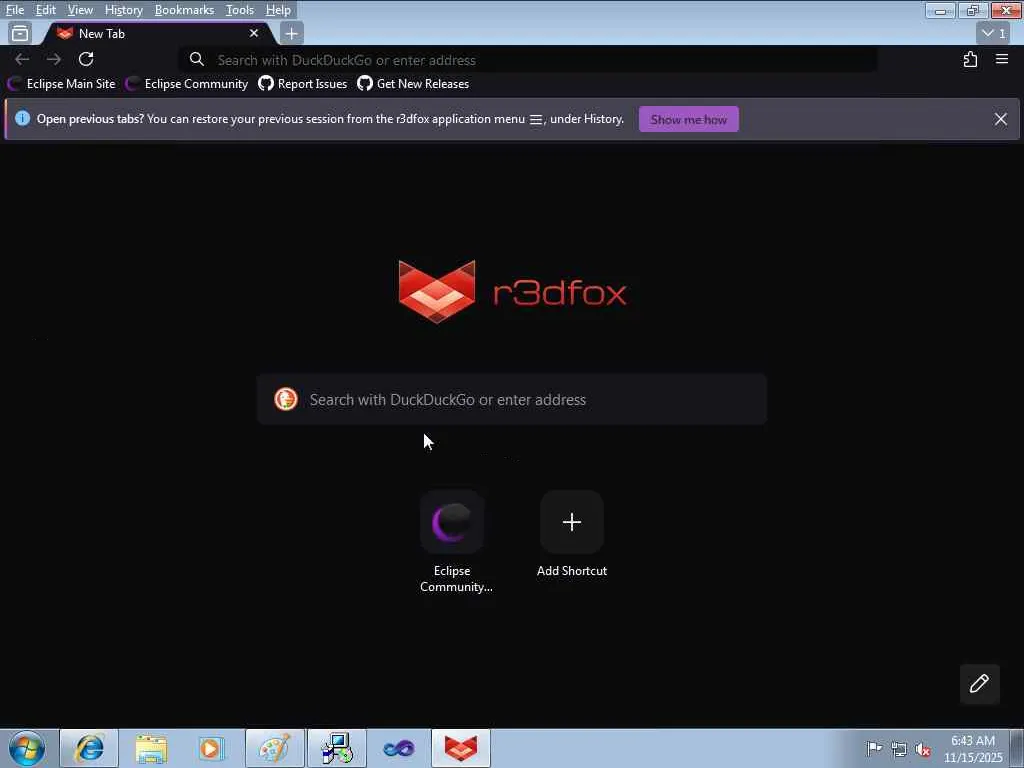This screenshot has width=1024, height=768.
Task: Open the r3dfox application hamburger menu
Action: pyautogui.click(x=1002, y=59)
